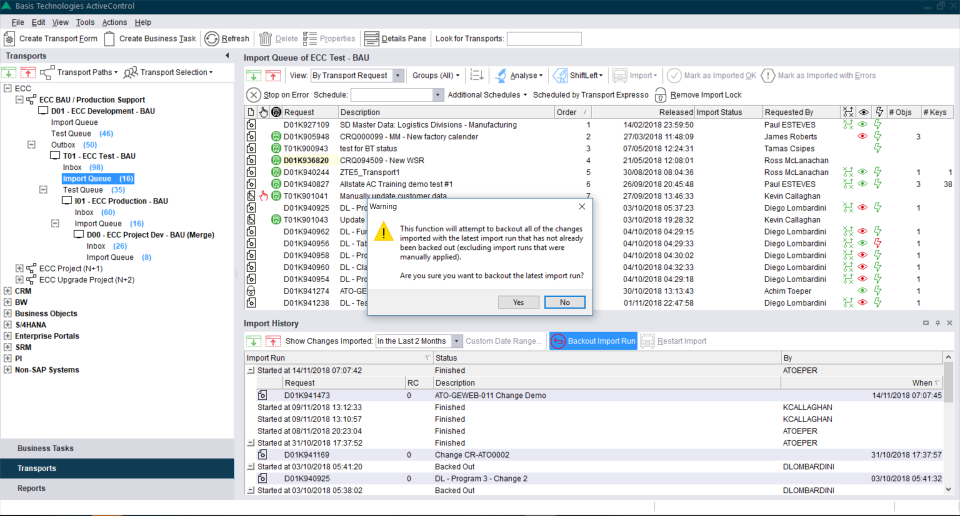This screenshot has height=516, width=960.
Task: Click the eye column header icon
Action: coord(863,112)
